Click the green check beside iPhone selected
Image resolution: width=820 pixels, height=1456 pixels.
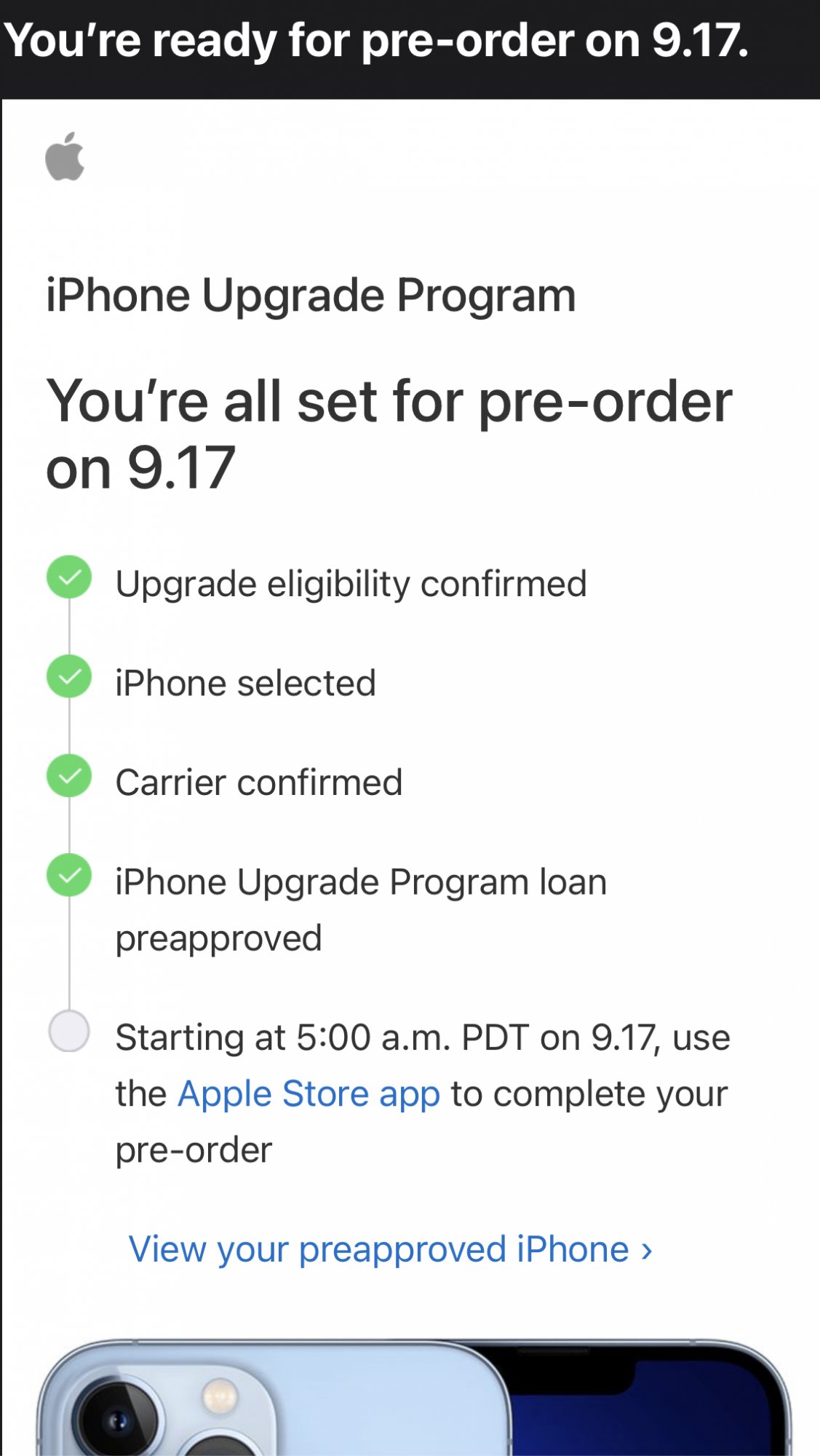69,676
